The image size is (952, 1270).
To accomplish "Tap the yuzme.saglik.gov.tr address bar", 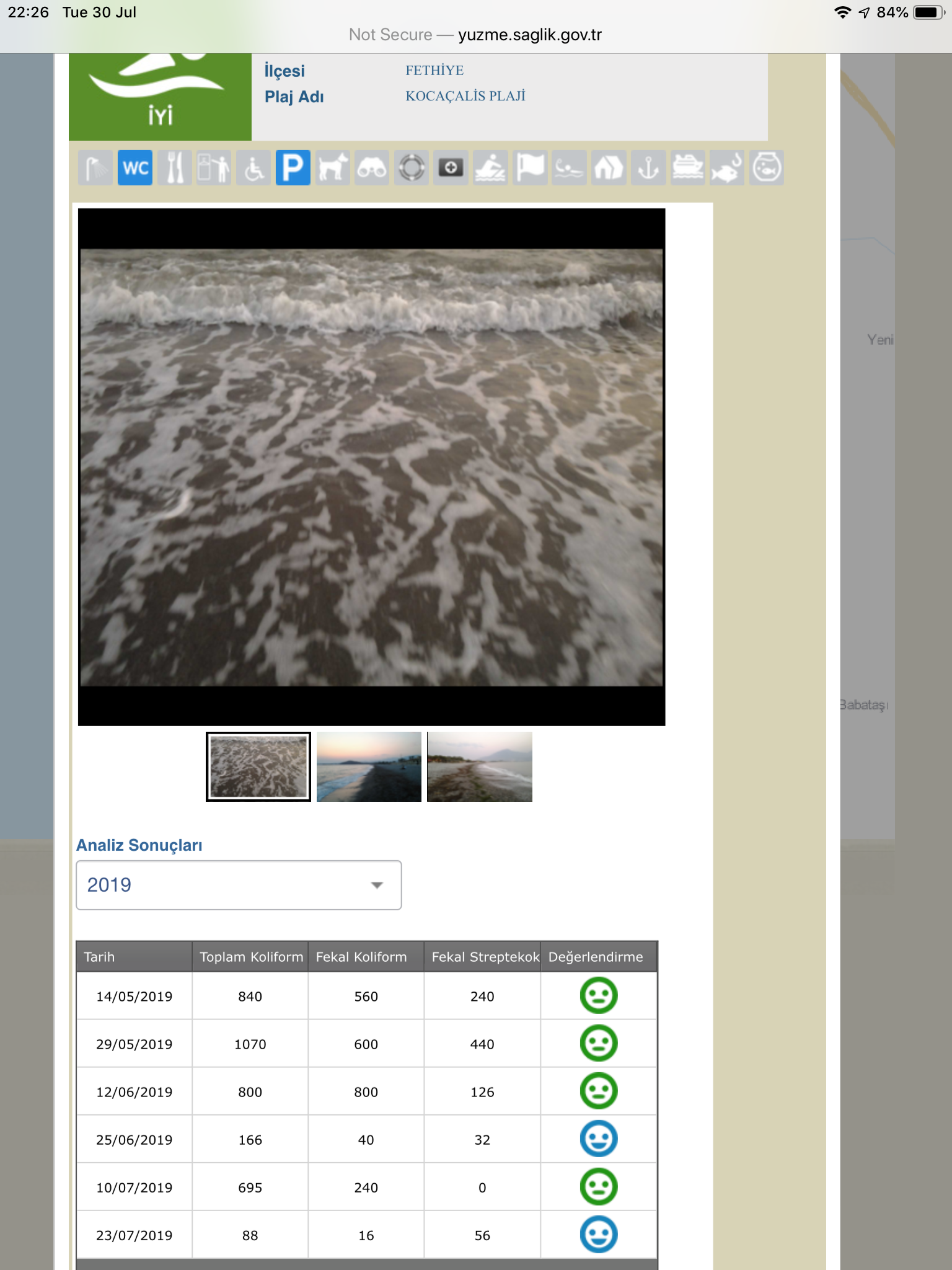I will click(475, 35).
